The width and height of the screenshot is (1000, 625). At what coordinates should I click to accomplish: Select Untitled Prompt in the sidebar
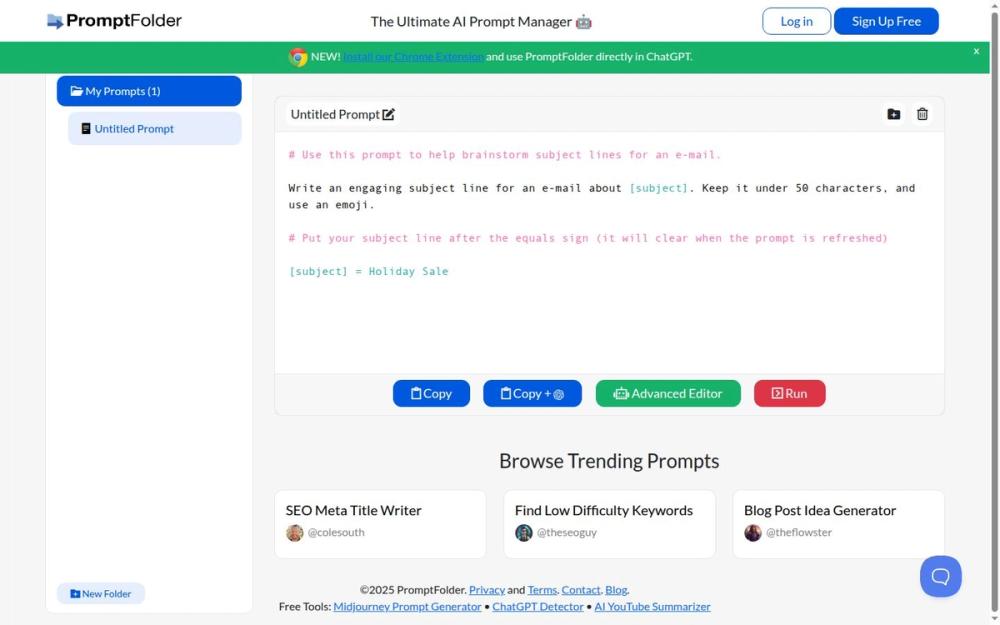pyautogui.click(x=154, y=128)
